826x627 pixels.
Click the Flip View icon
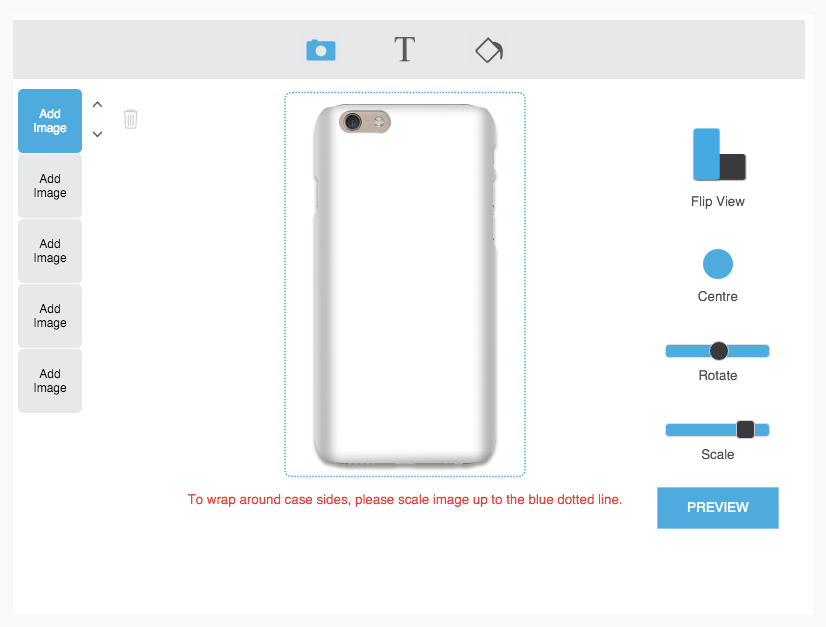[x=719, y=154]
